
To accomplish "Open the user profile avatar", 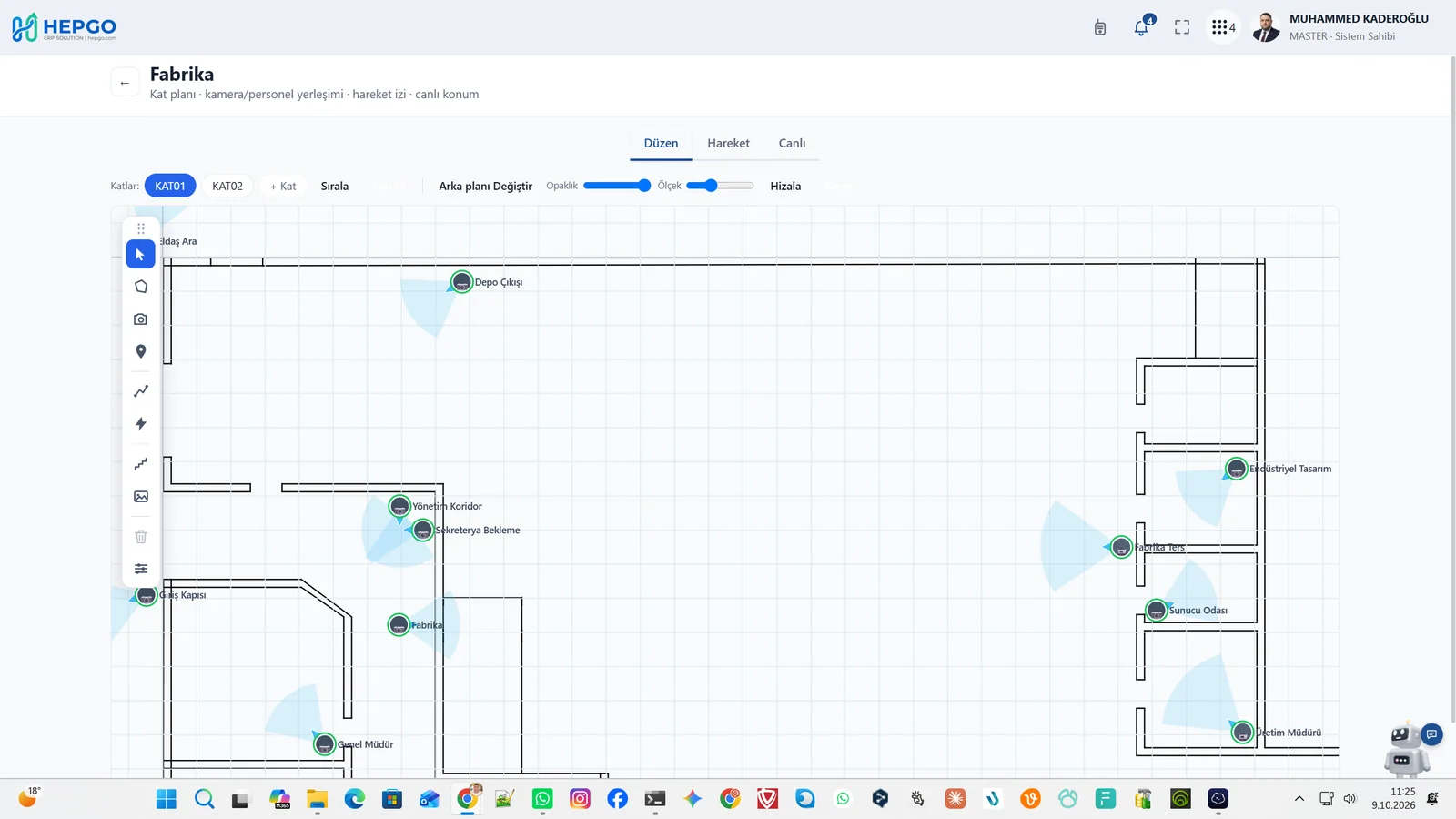I will pos(1266,27).
